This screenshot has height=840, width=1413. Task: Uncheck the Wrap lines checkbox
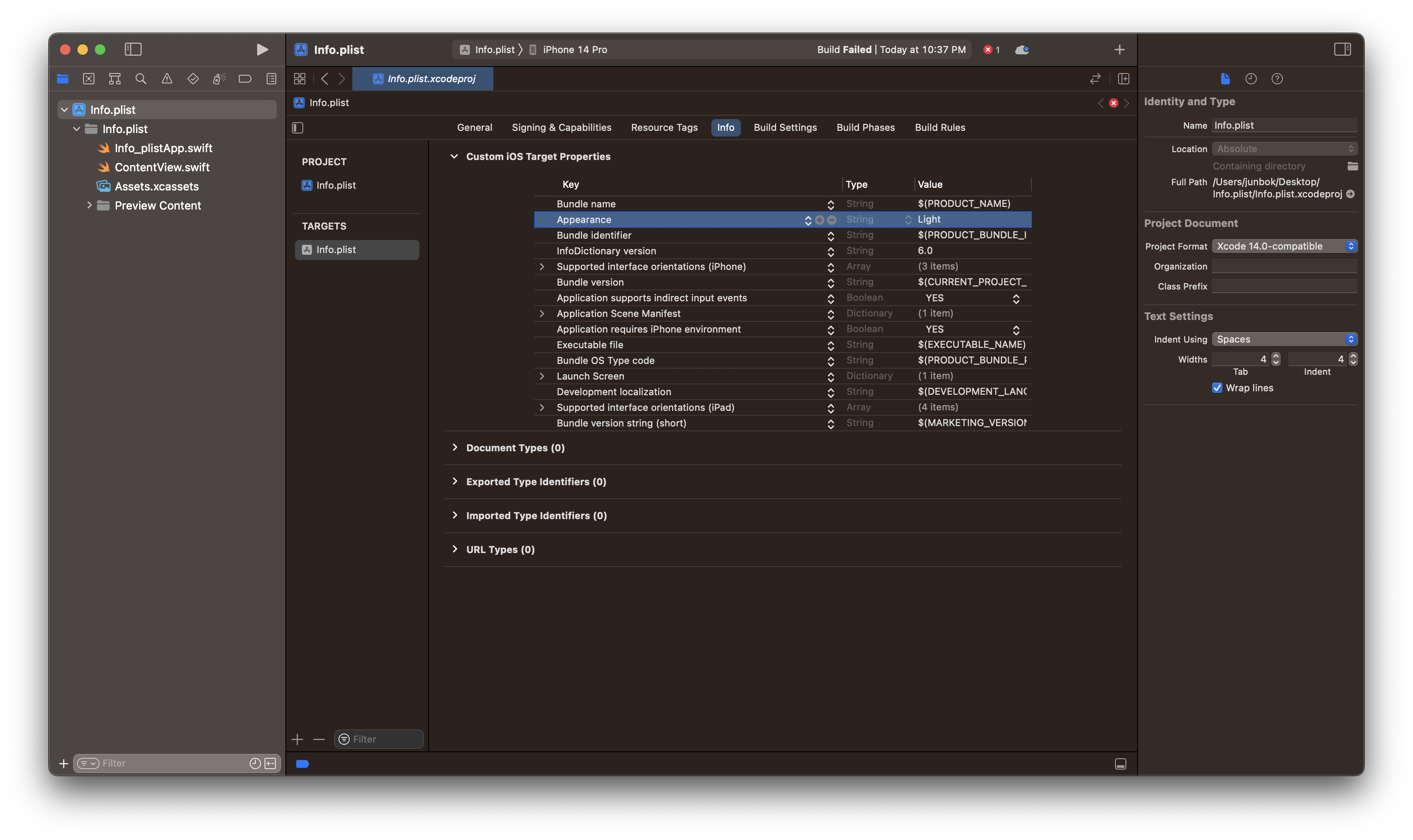[x=1217, y=388]
